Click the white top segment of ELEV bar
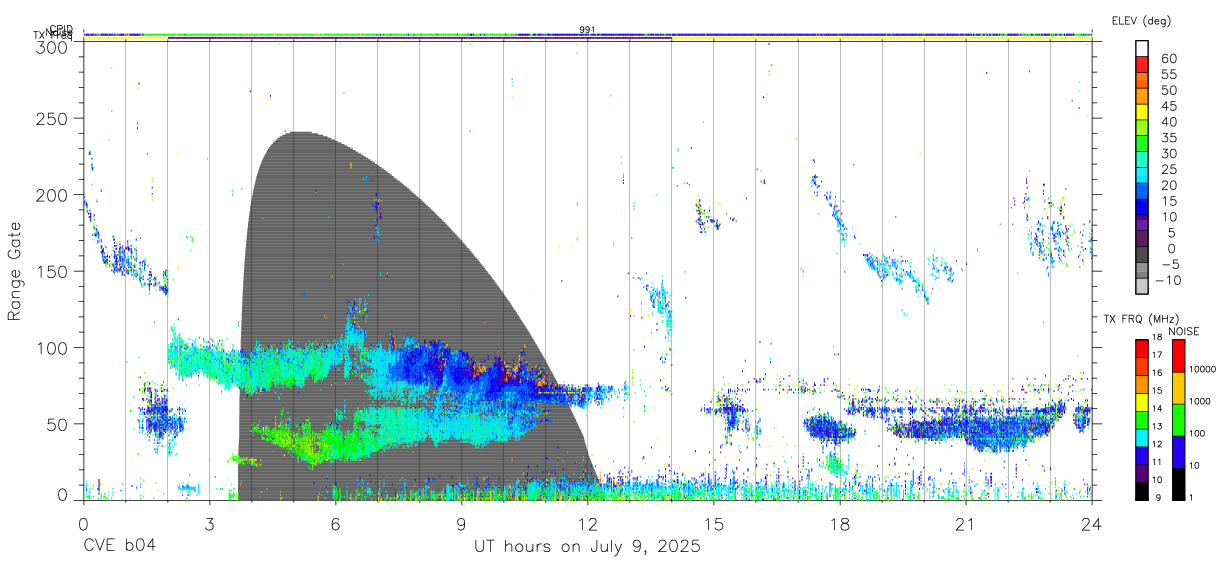This screenshot has width=1228, height=567. pyautogui.click(x=1142, y=47)
